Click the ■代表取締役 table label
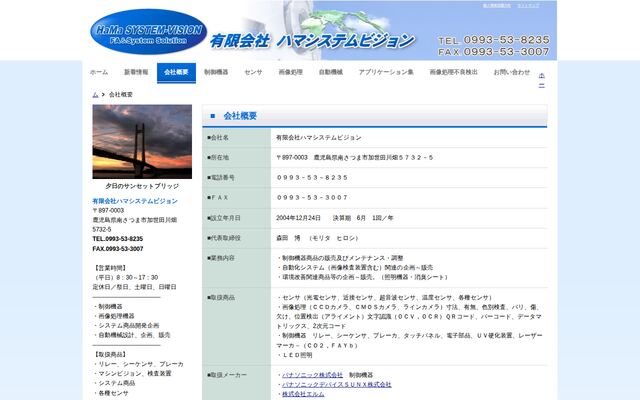The image size is (640, 400). tap(224, 238)
